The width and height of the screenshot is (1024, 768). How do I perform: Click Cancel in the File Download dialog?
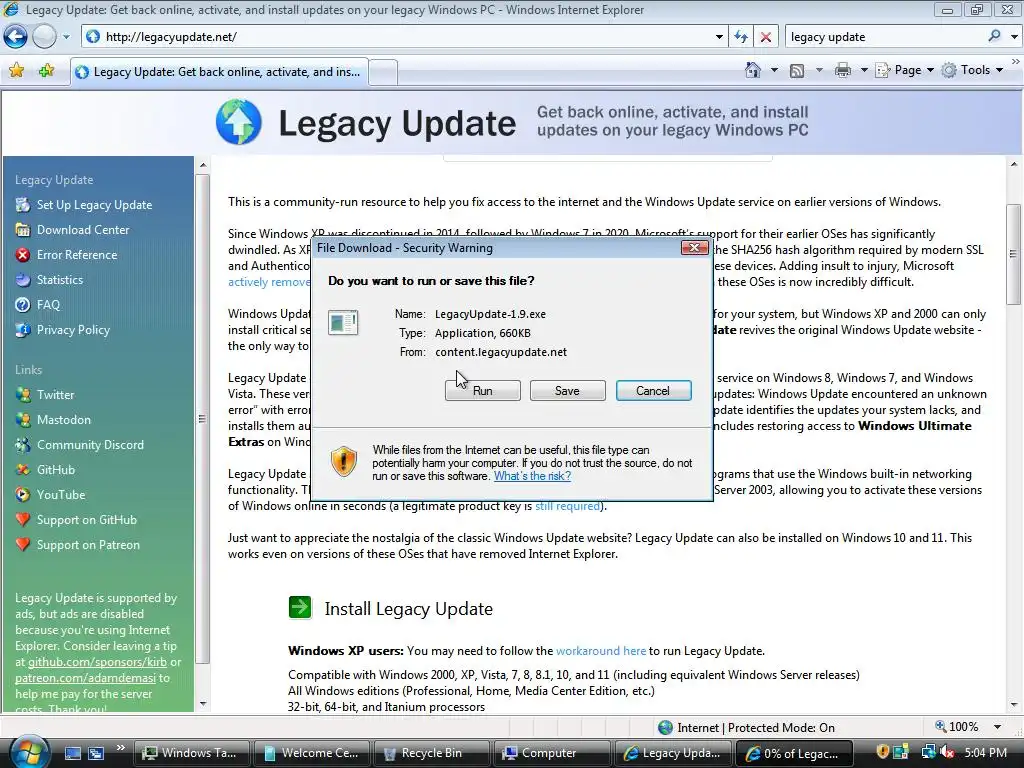click(x=653, y=391)
